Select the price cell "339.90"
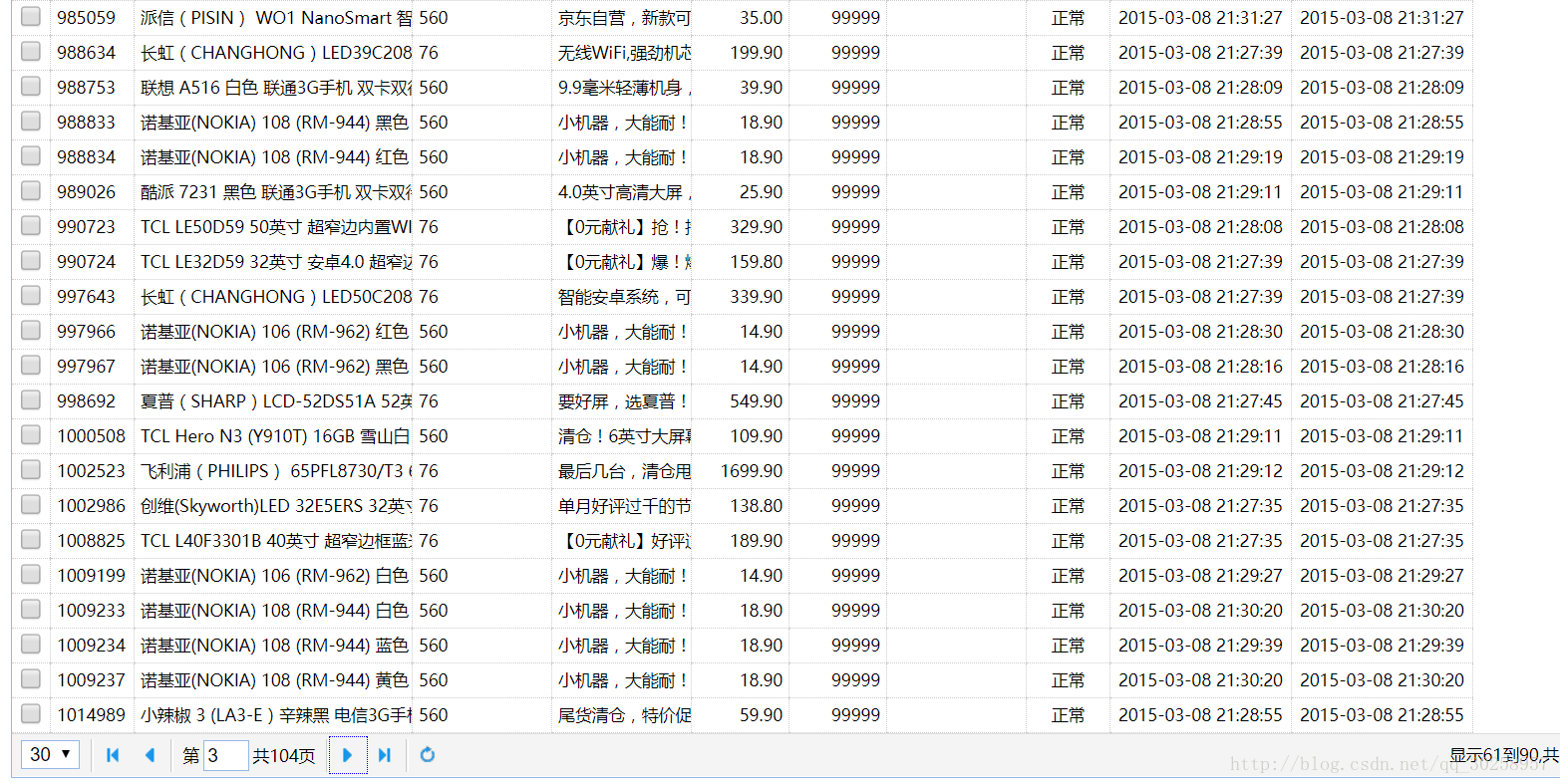 [756, 297]
